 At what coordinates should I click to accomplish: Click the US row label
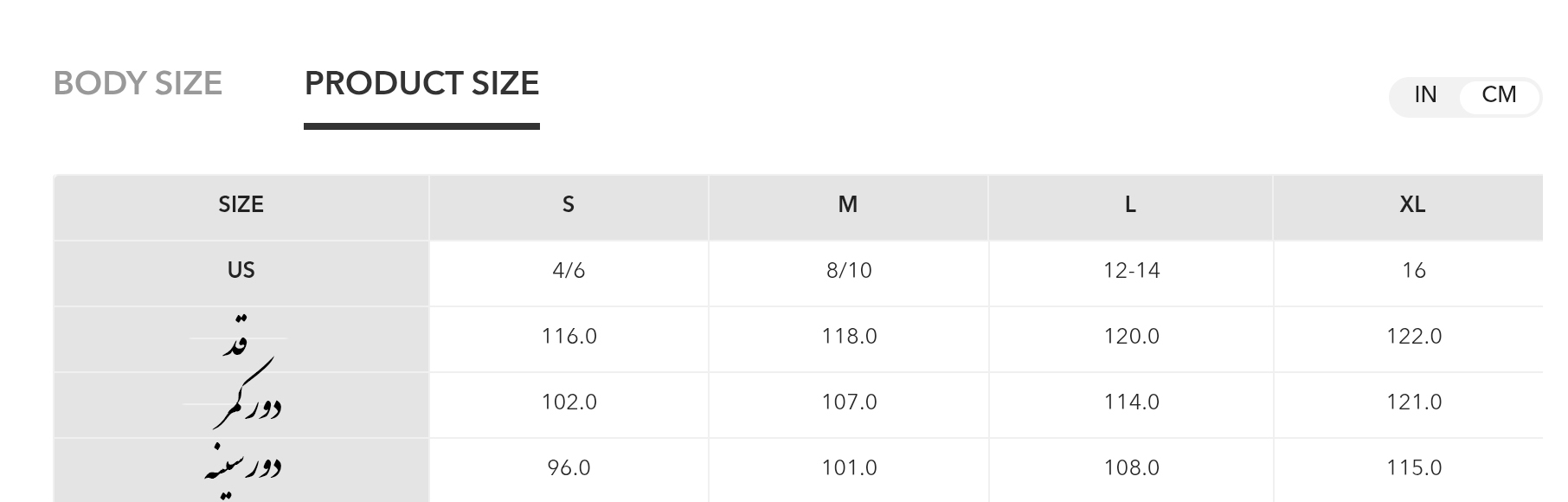click(x=241, y=271)
